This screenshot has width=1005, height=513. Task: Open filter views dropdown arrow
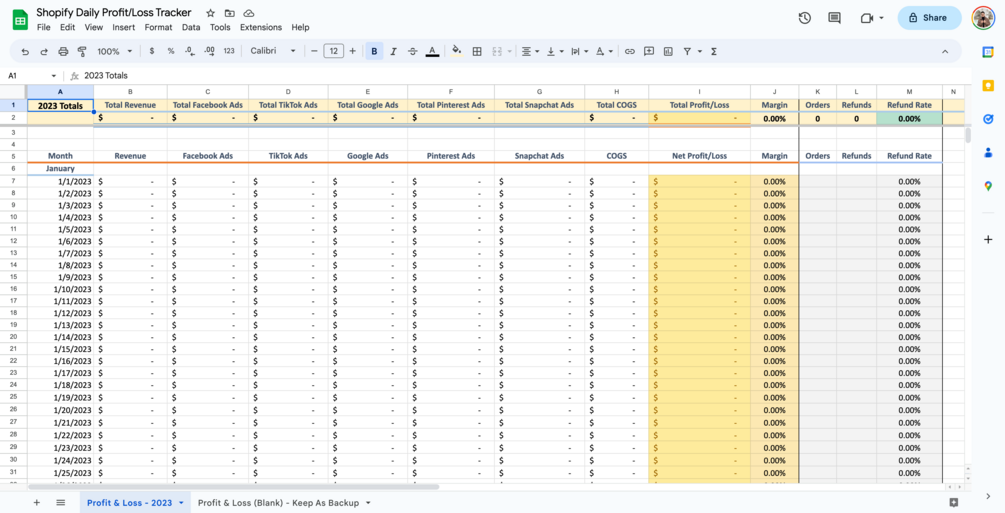point(700,51)
